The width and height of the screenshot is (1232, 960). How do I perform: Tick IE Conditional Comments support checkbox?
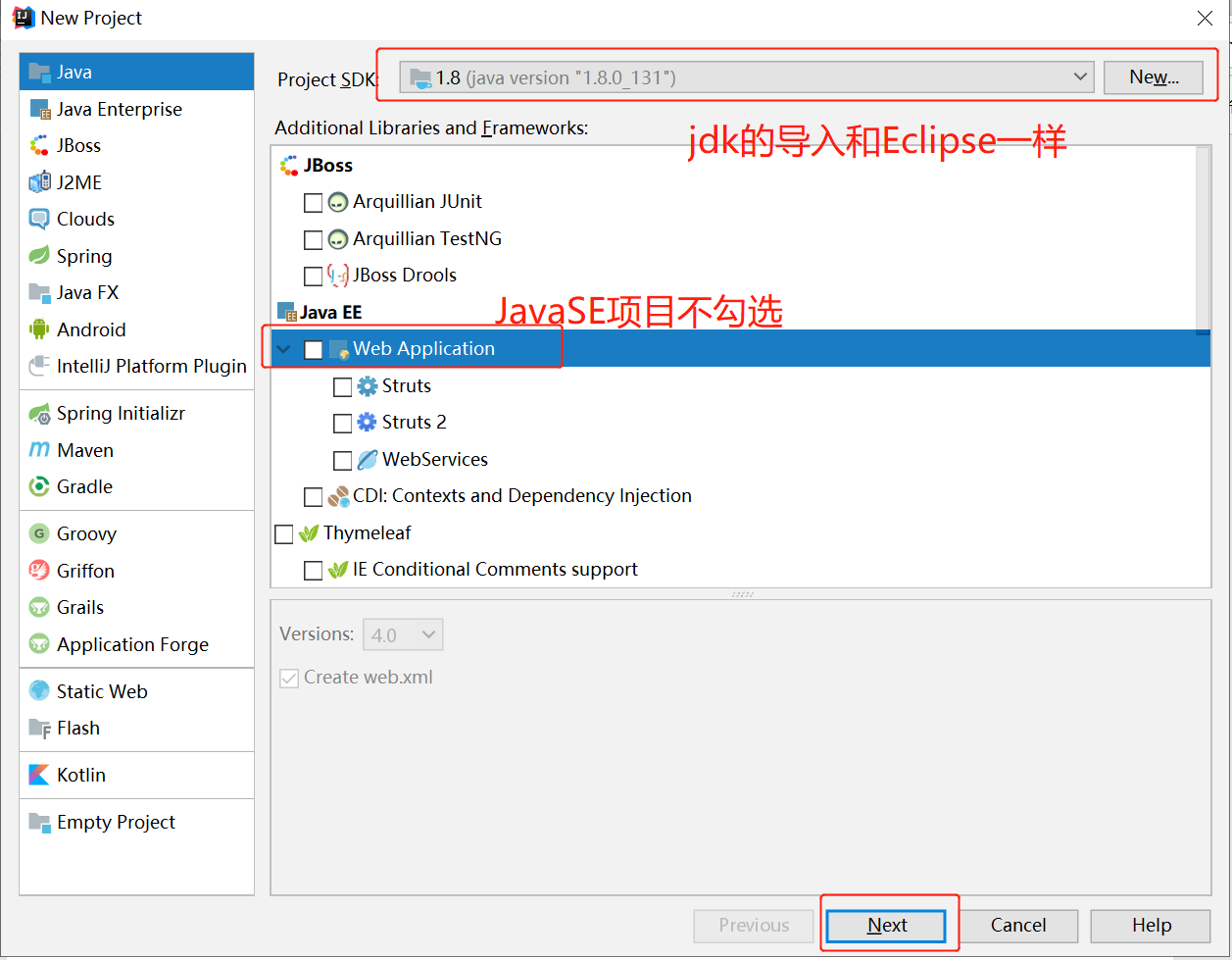click(313, 571)
